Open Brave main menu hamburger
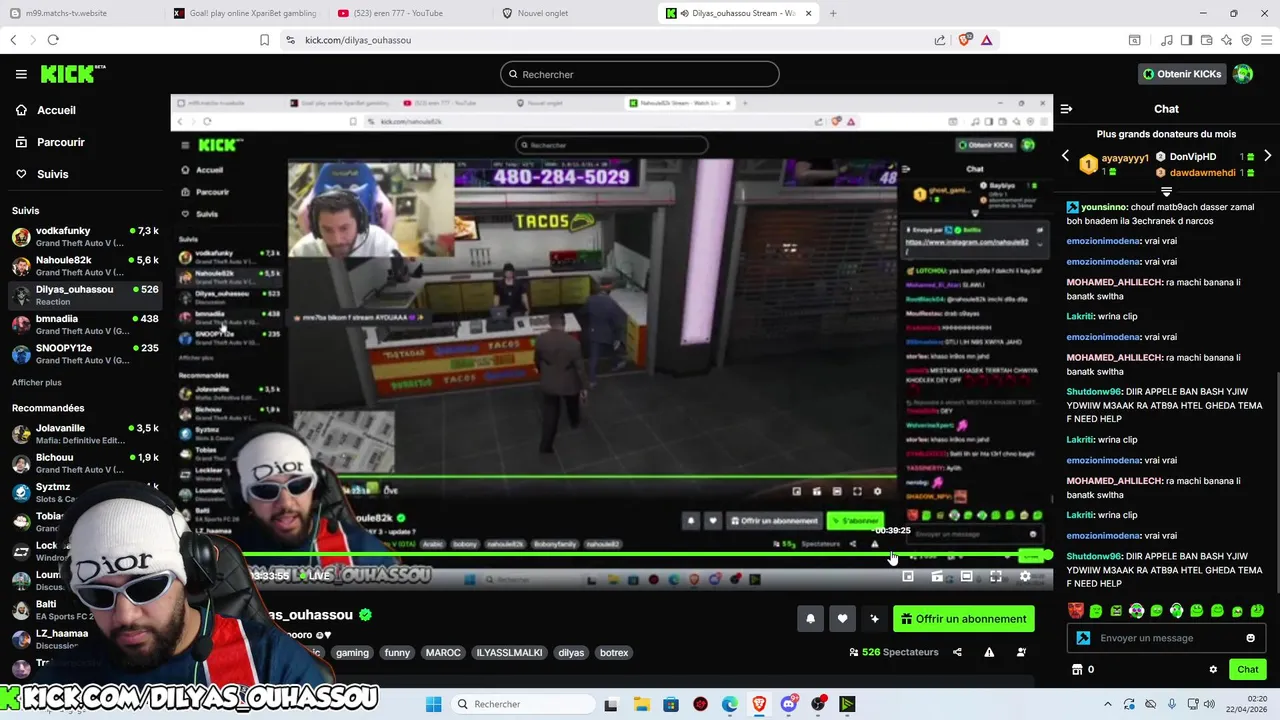Screen dimensions: 1280x720 (1266, 40)
